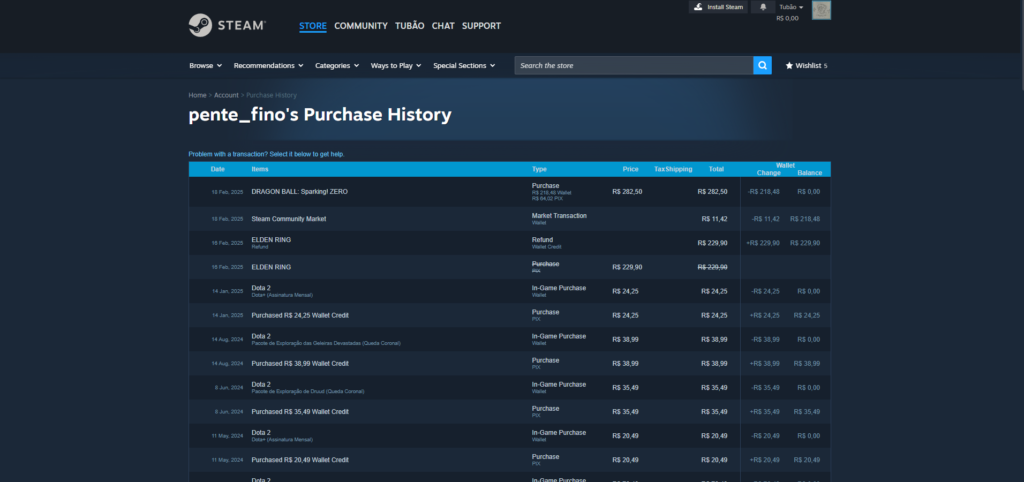Click the Items column header
Viewport: 1024px width, 482px height.
260,169
